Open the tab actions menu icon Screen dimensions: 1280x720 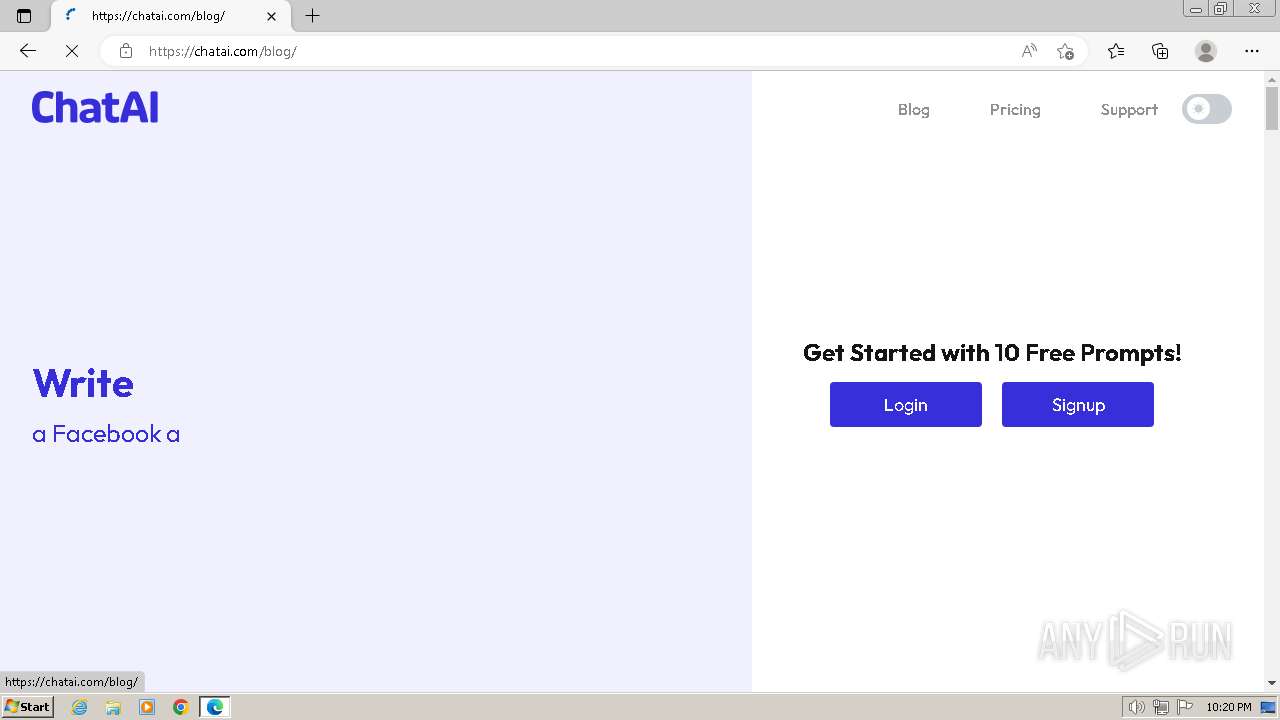pos(24,16)
